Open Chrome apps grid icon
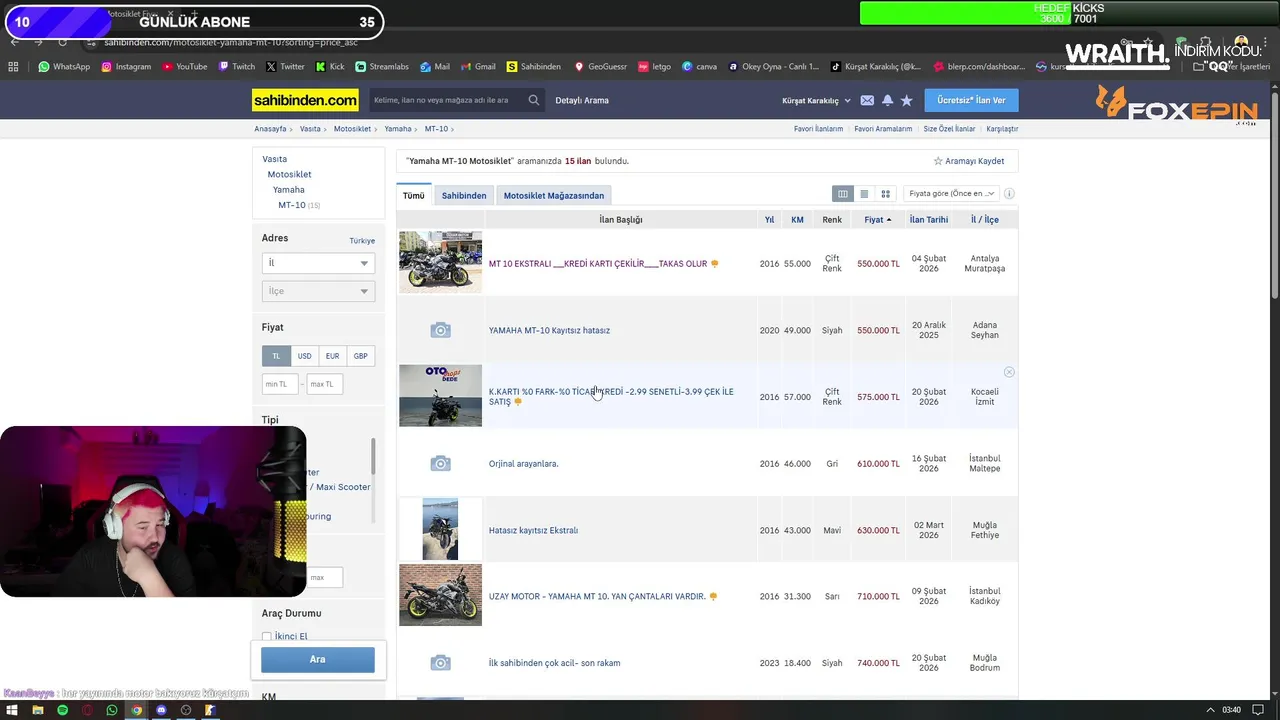Viewport: 1280px width, 720px height. [13, 67]
